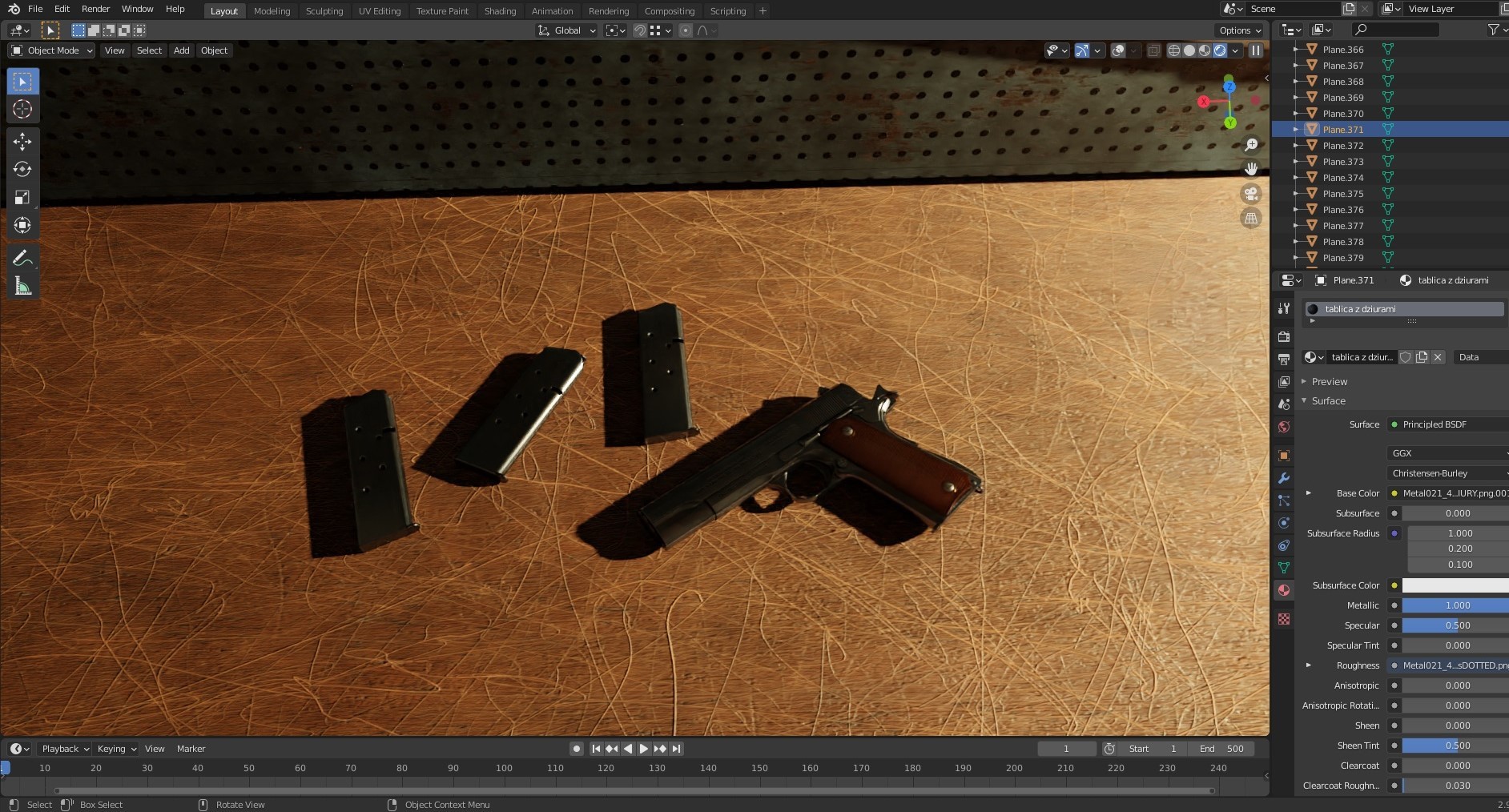This screenshot has width=1509, height=812.
Task: Toggle camera view in viewport
Action: point(1250,194)
